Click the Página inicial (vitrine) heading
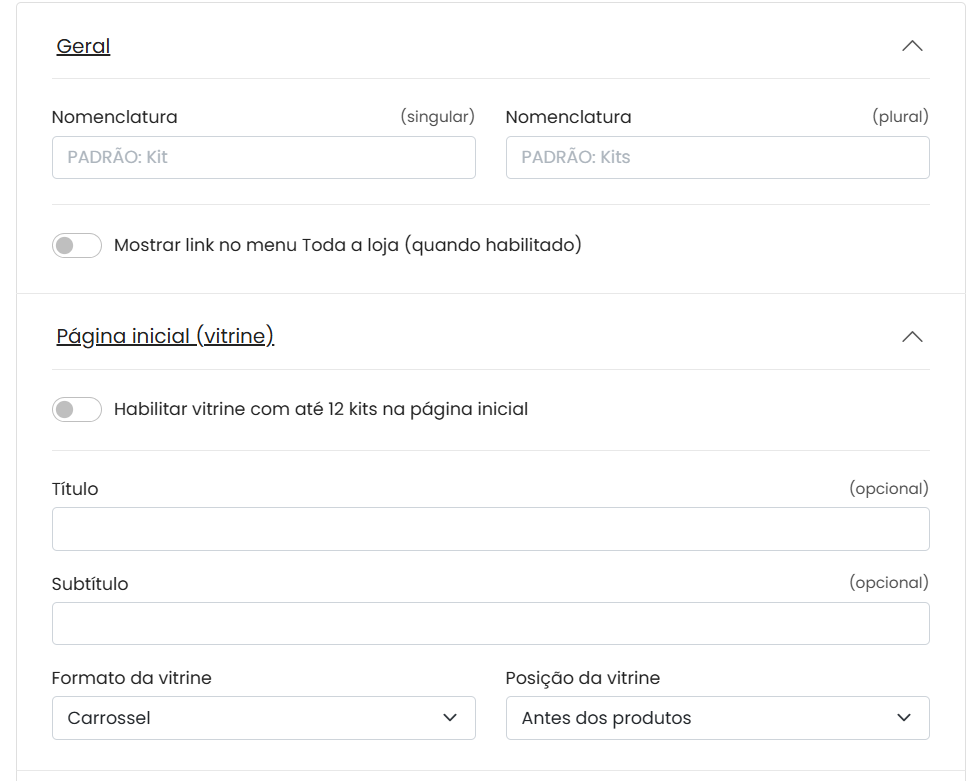This screenshot has width=980, height=781. tap(165, 337)
